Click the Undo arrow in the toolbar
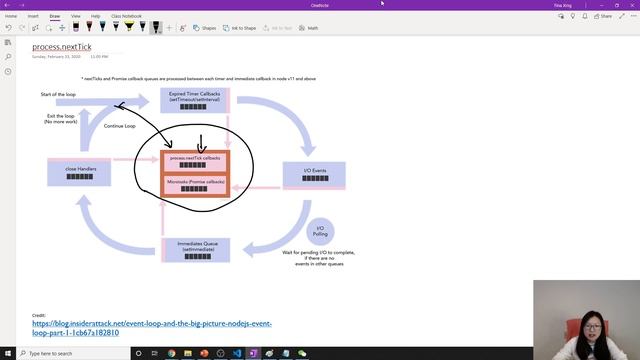The image size is (640, 360). 8,28
